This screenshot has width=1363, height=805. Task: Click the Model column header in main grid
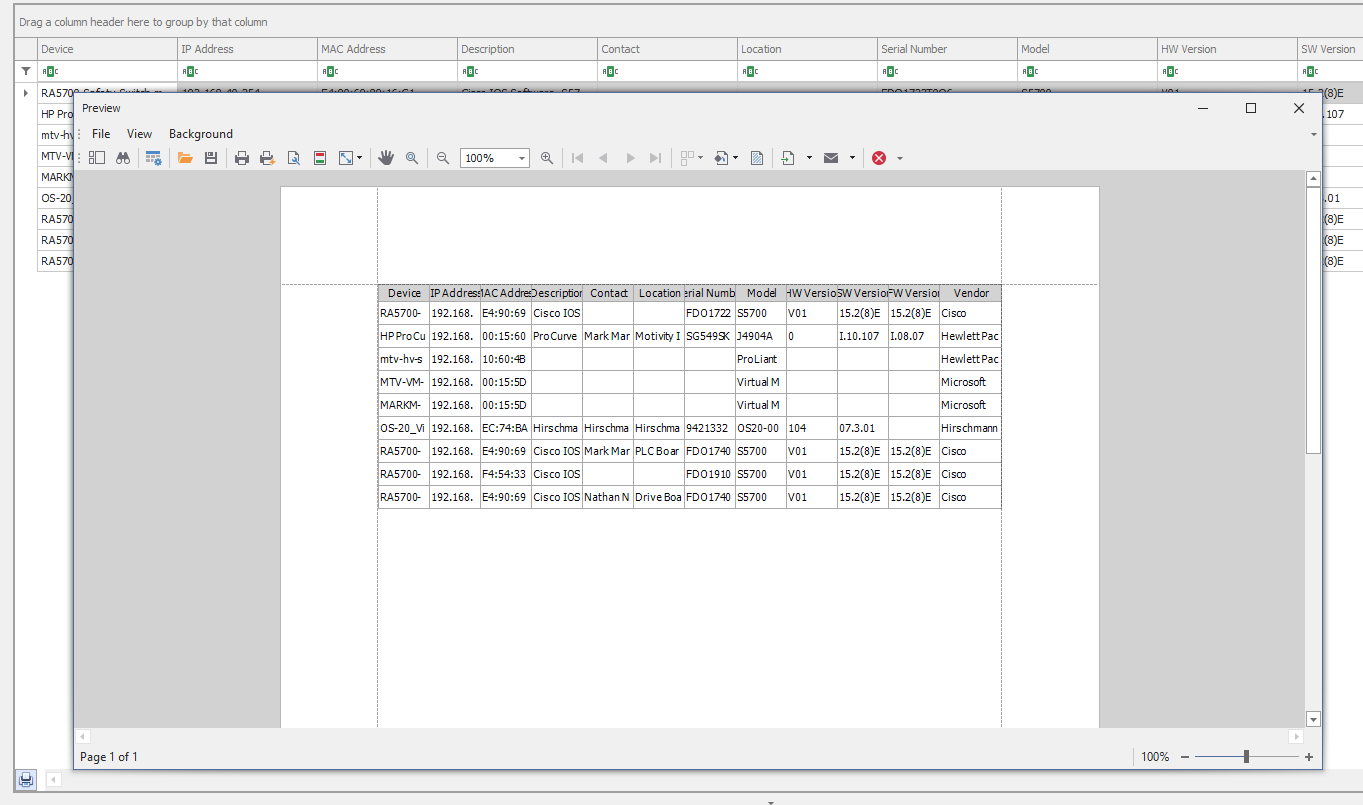1087,49
